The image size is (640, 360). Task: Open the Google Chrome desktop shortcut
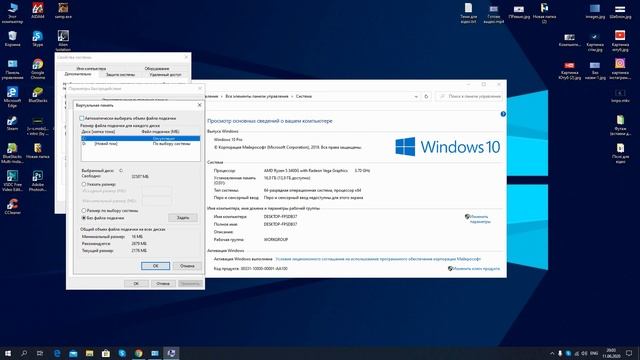pyautogui.click(x=38, y=69)
